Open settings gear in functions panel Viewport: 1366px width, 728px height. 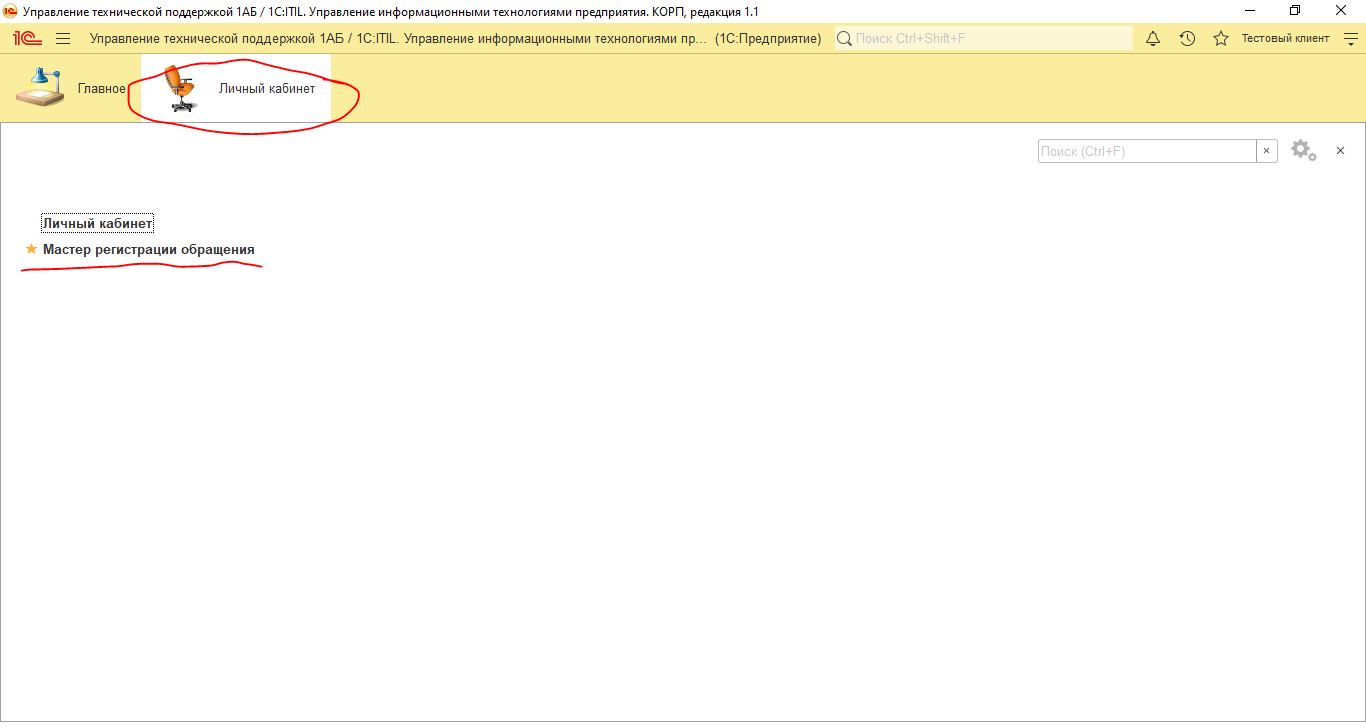coord(1302,151)
